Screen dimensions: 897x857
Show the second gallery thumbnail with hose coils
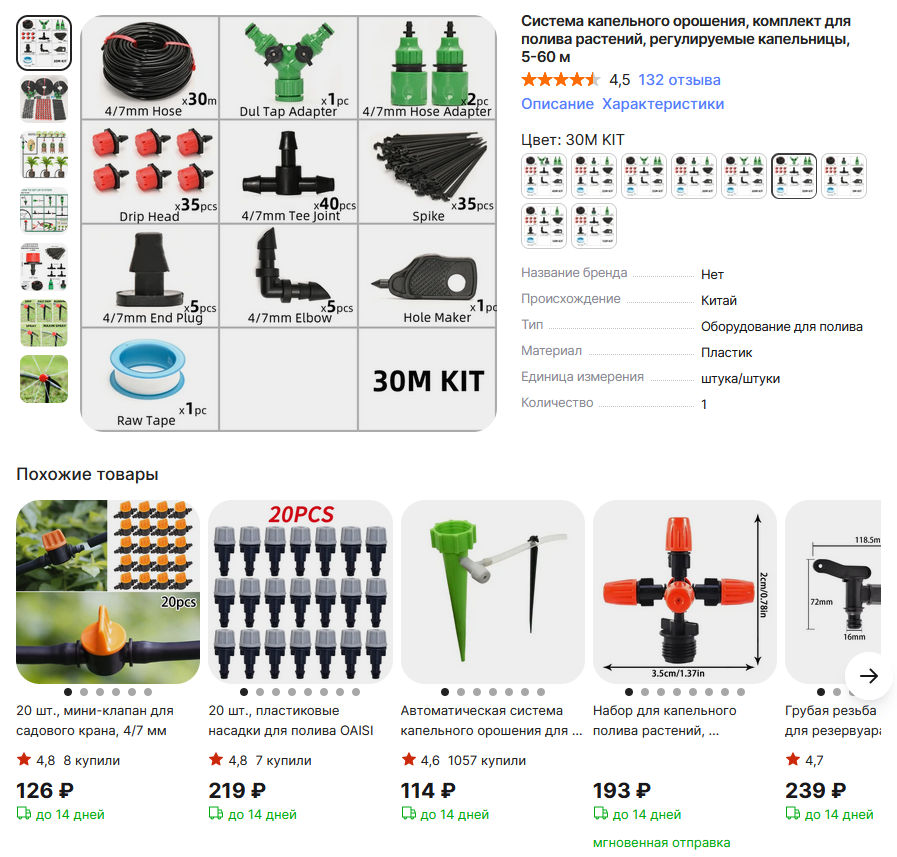[44, 99]
